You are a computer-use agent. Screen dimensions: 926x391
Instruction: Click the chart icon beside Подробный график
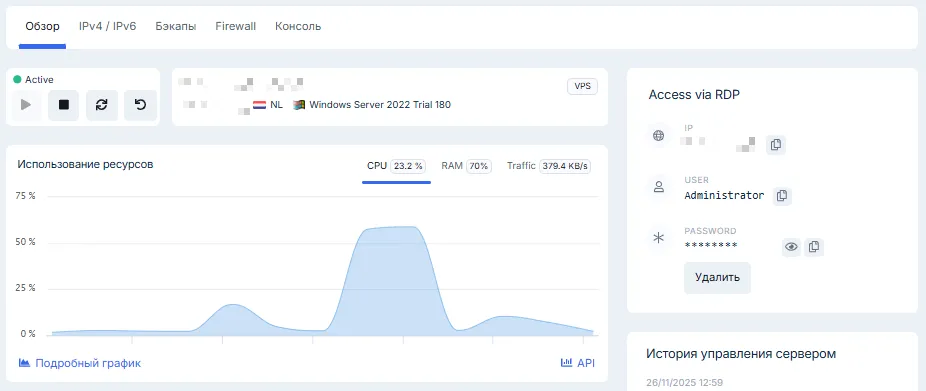tap(24, 363)
